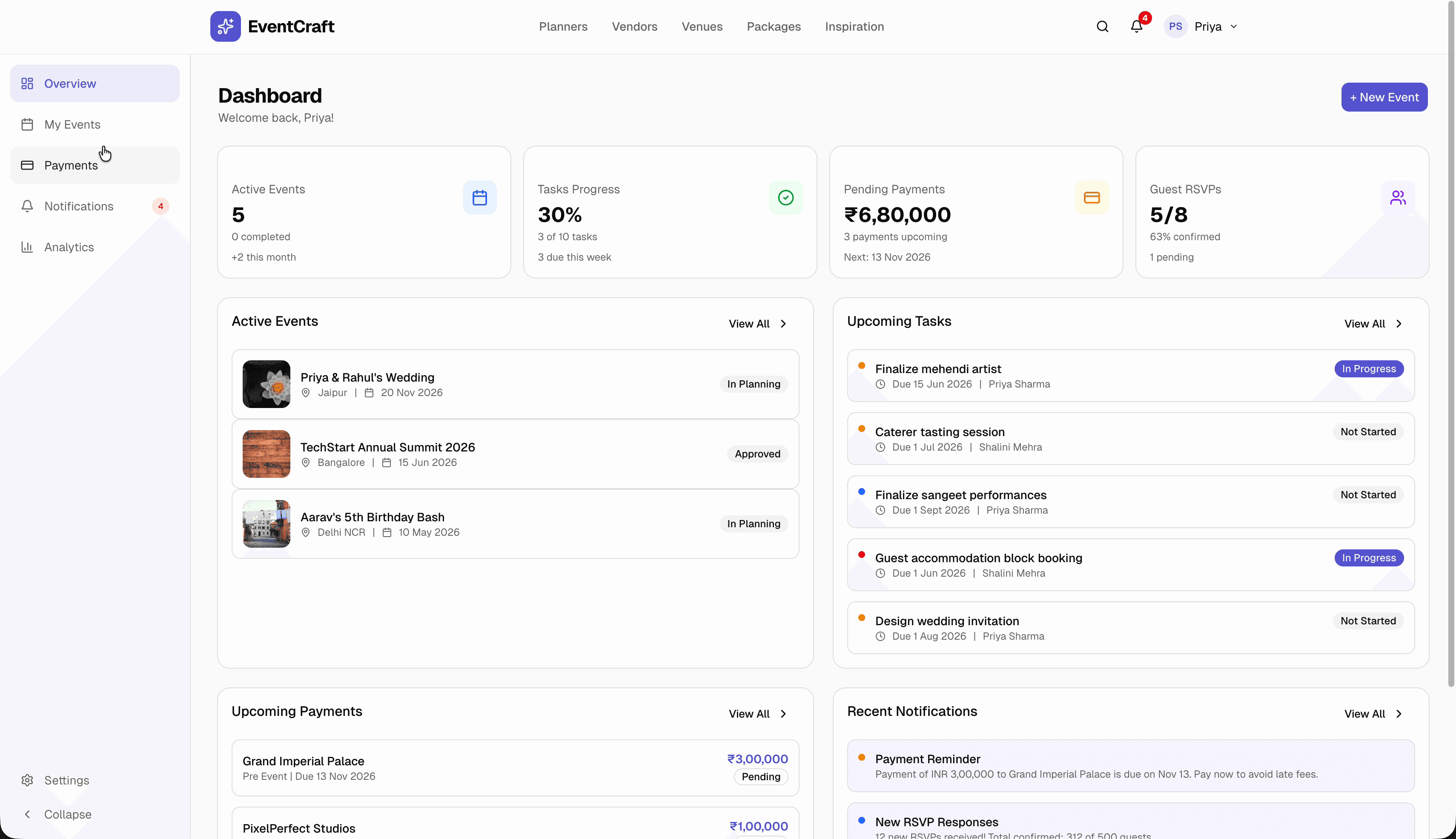Click the My Events calendar icon
Viewport: 1456px width, 839px height.
(27, 124)
